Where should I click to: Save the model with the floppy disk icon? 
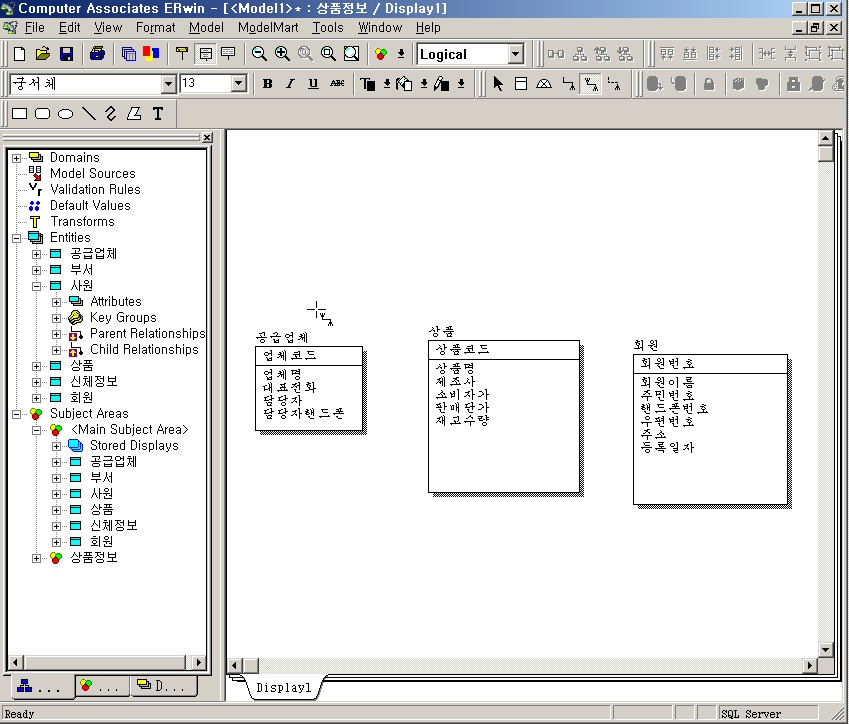click(x=66, y=54)
